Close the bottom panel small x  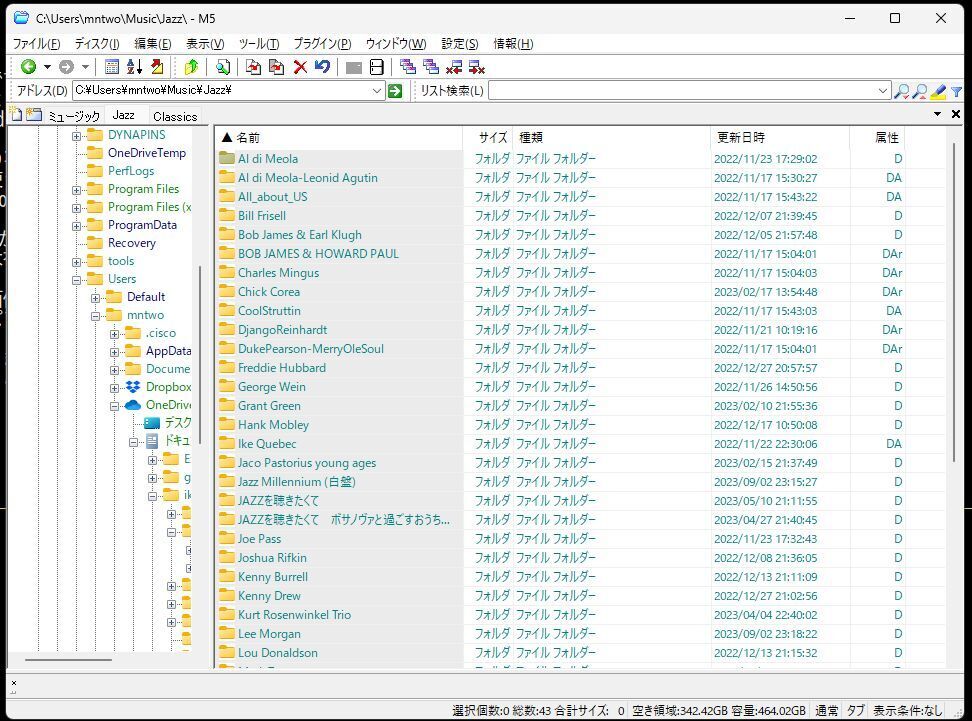click(14, 683)
